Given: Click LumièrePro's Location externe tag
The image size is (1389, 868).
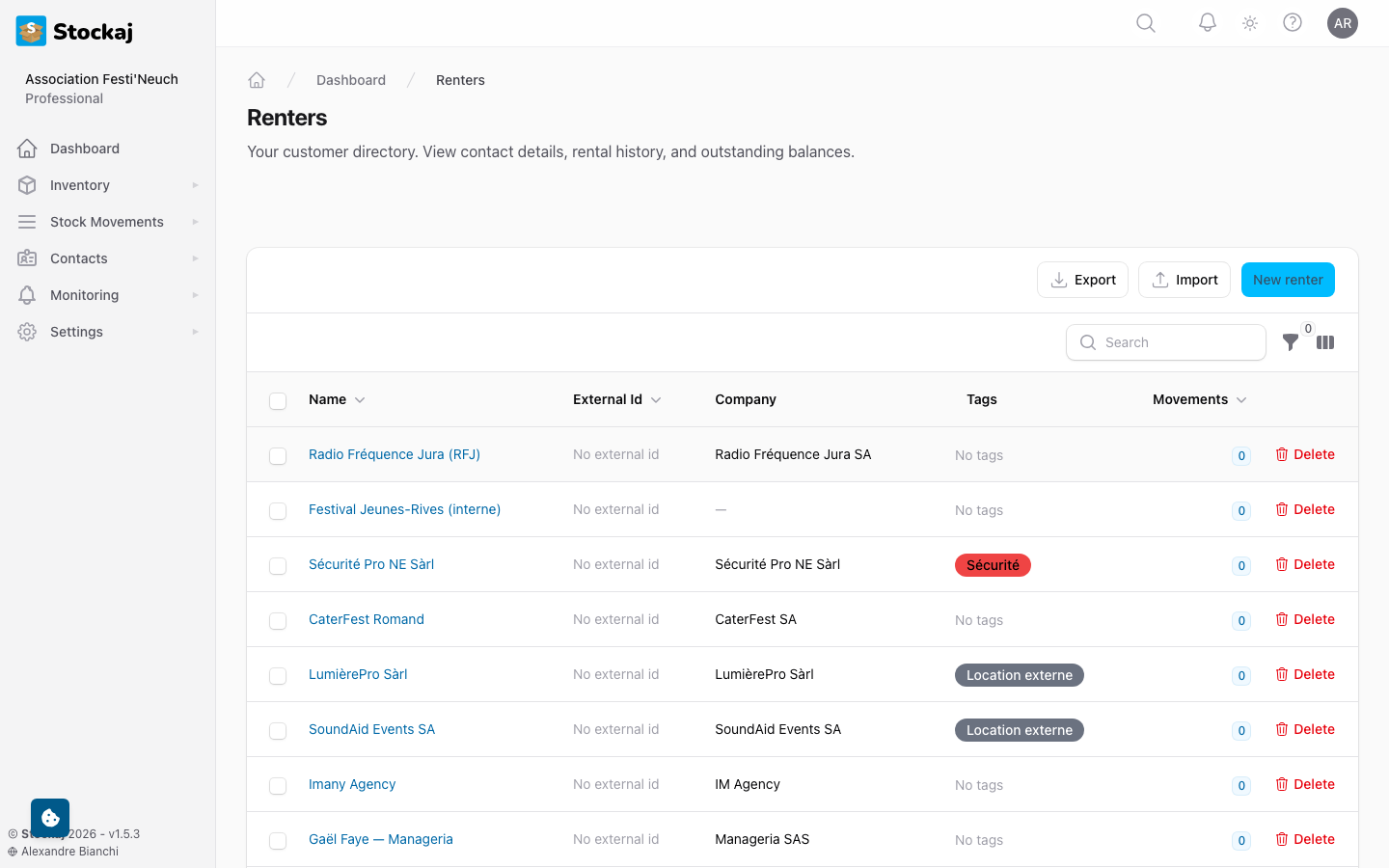Looking at the screenshot, I should coord(1020,675).
